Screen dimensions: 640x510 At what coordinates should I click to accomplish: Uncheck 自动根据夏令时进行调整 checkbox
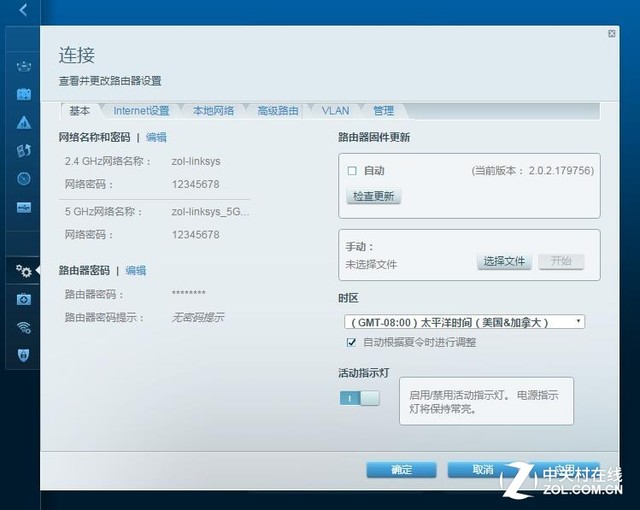click(x=351, y=342)
